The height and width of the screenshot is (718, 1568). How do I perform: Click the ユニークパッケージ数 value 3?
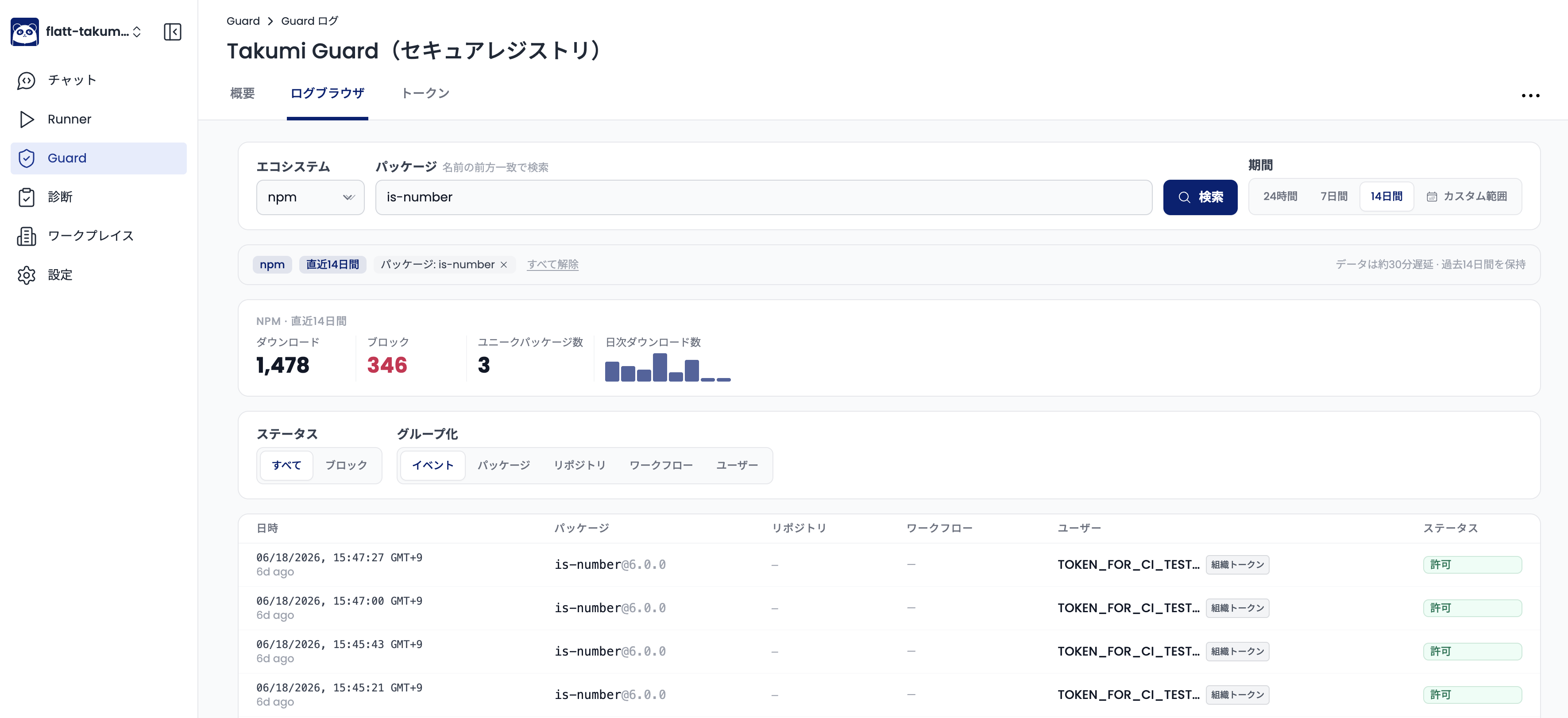(x=484, y=365)
